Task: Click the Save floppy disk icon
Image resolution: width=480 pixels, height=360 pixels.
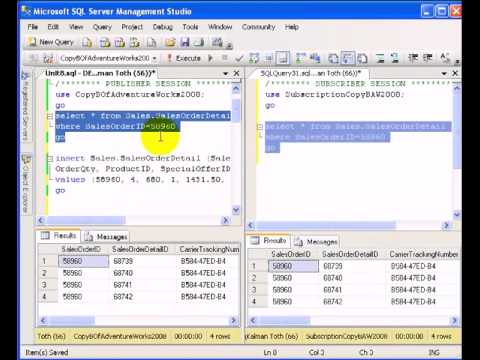Action: pyautogui.click(x=185, y=42)
